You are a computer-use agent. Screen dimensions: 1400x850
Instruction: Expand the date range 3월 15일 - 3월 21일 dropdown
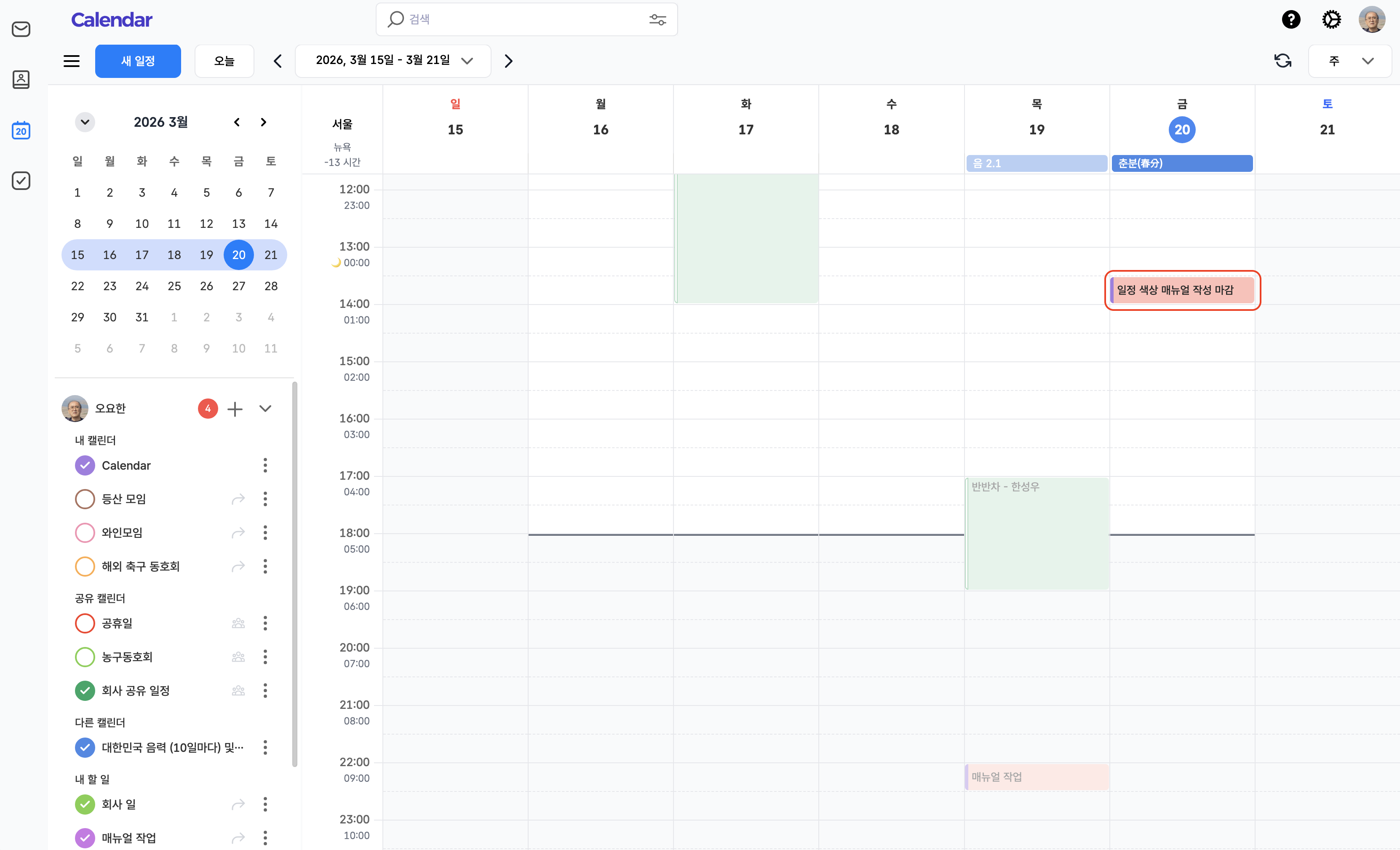click(x=393, y=61)
